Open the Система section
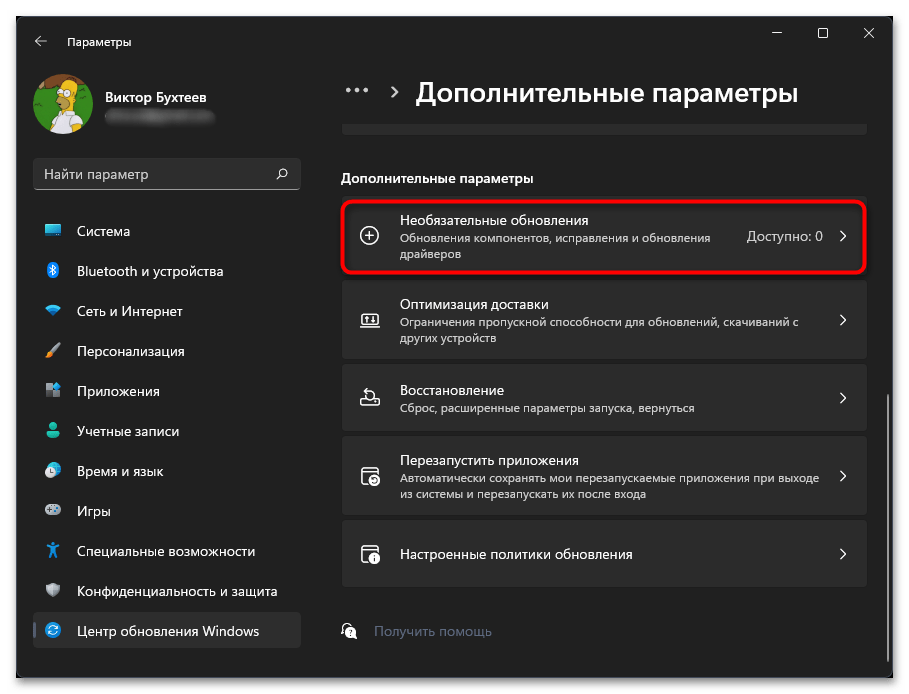 tap(167, 231)
